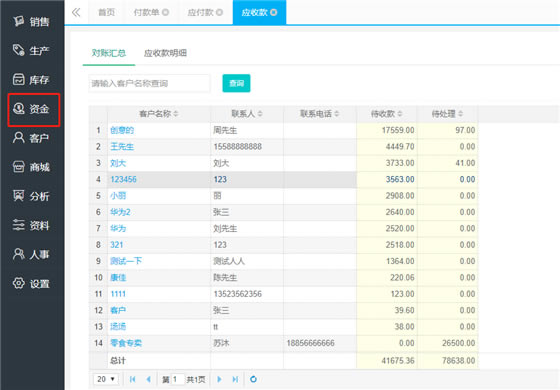Sort by 客户名称 column arrows

176,114
